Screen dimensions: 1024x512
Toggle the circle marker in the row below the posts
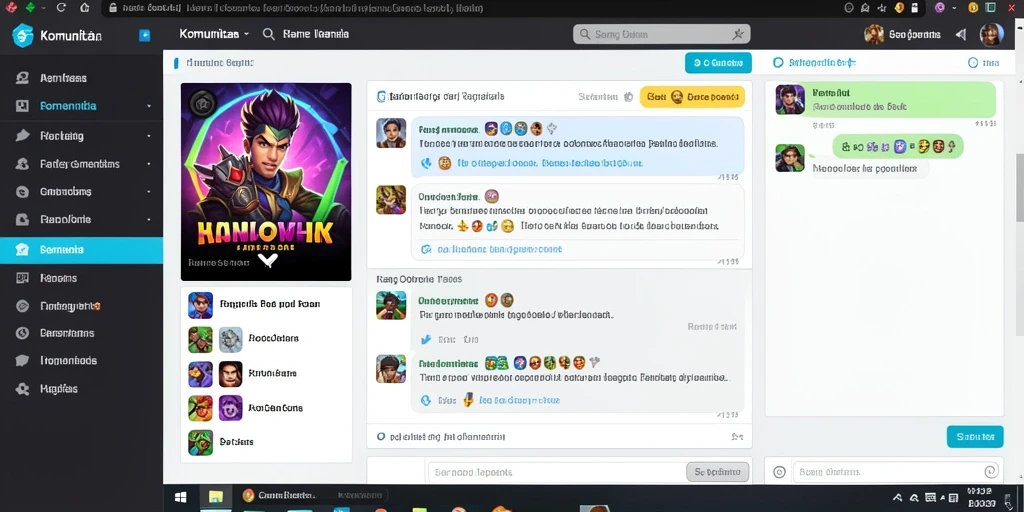pos(381,436)
